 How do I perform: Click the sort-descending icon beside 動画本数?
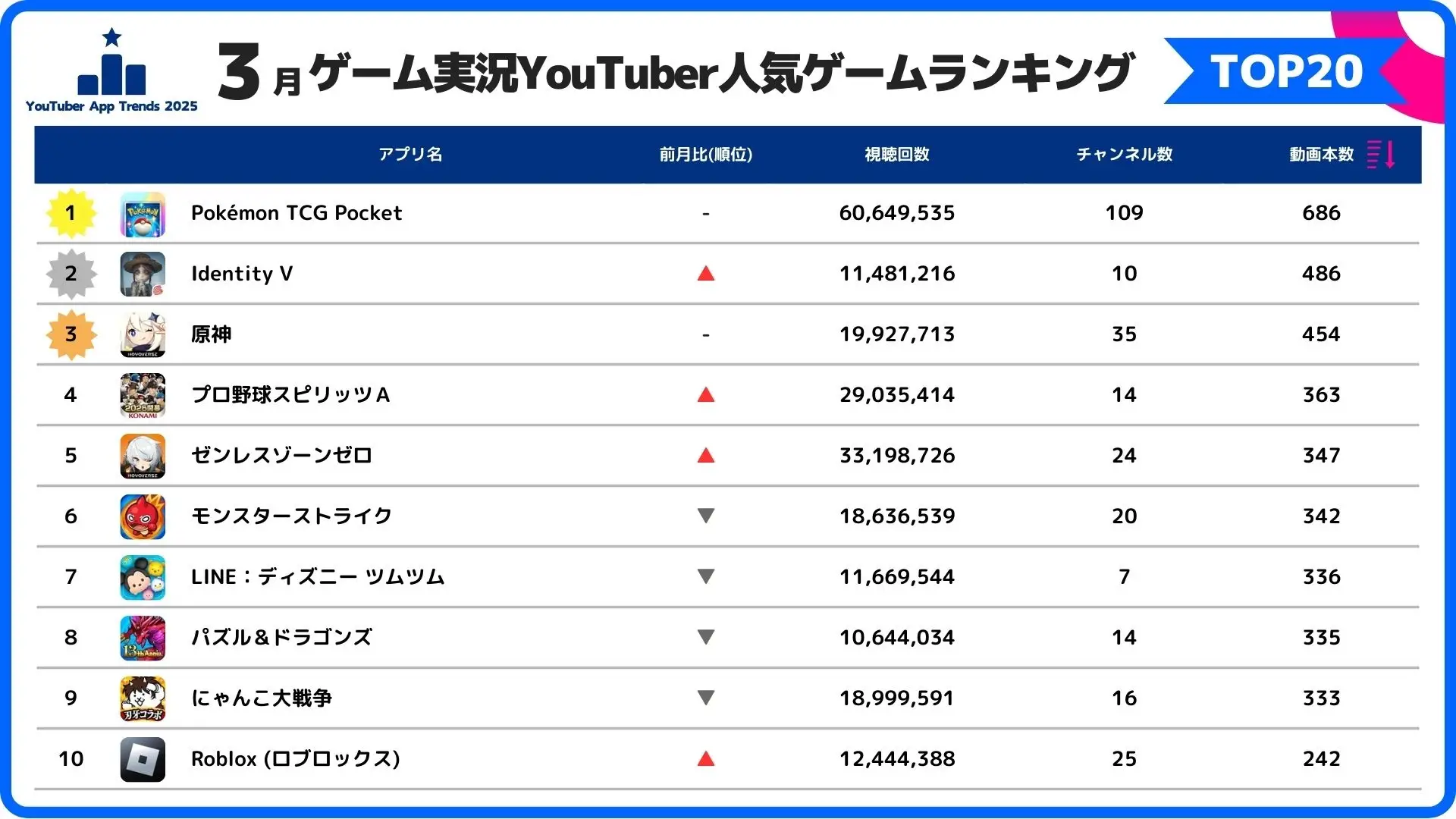click(x=1381, y=155)
